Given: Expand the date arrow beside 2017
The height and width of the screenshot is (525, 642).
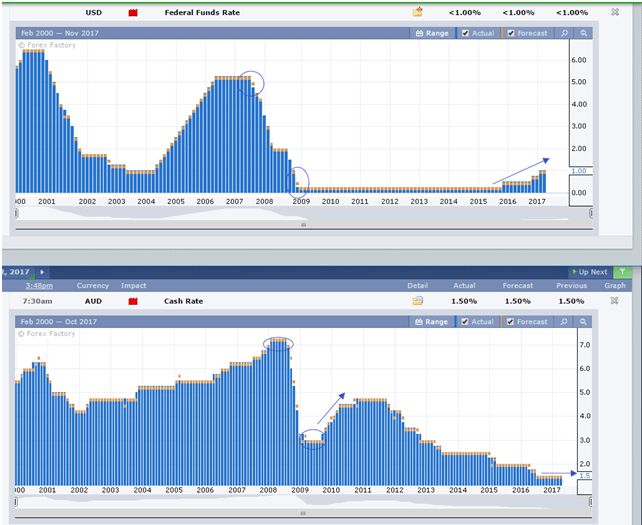Looking at the screenshot, I should point(43,271).
